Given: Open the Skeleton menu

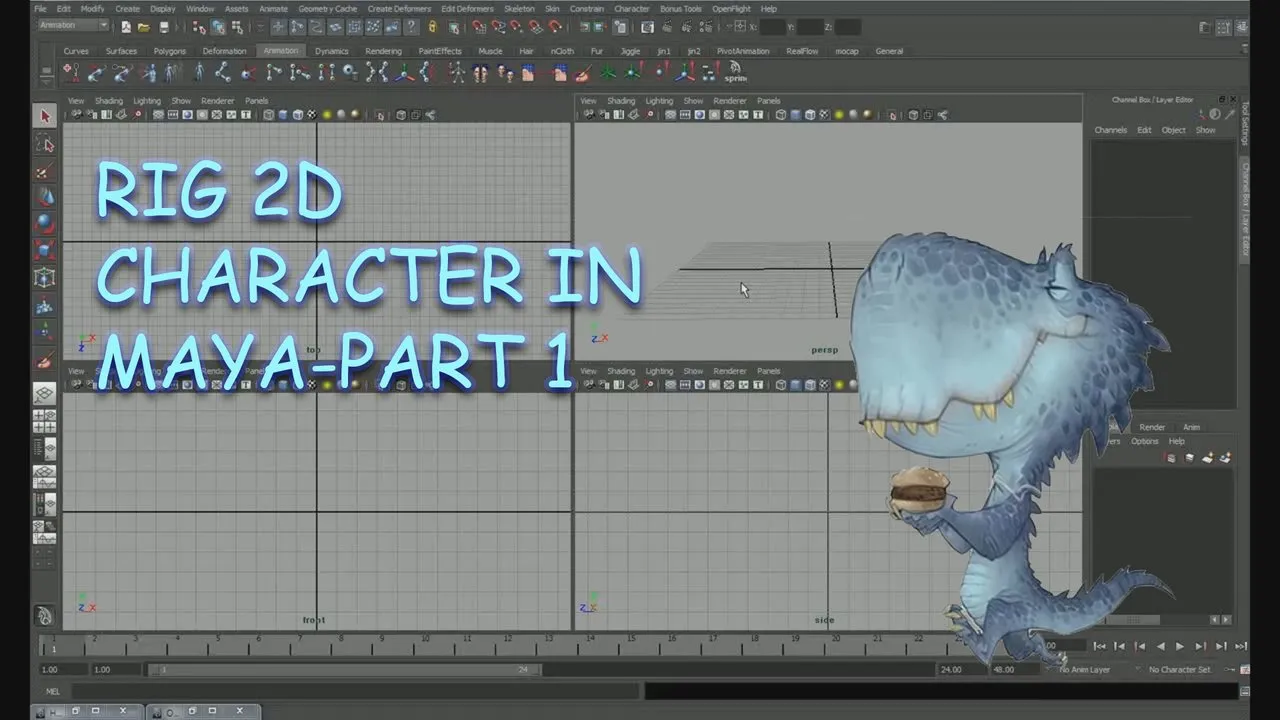Looking at the screenshot, I should coord(519,9).
